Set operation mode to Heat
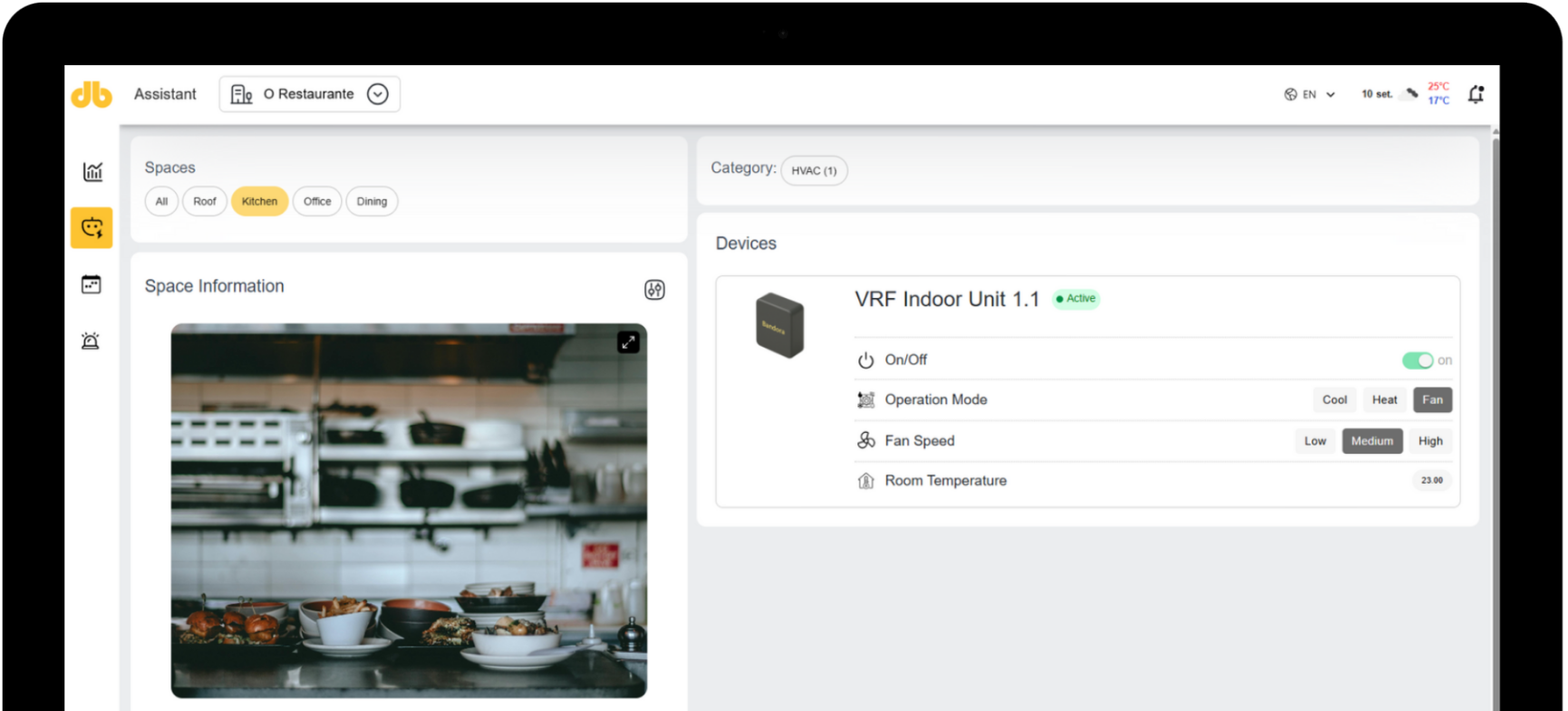1568x711 pixels. pyautogui.click(x=1384, y=399)
